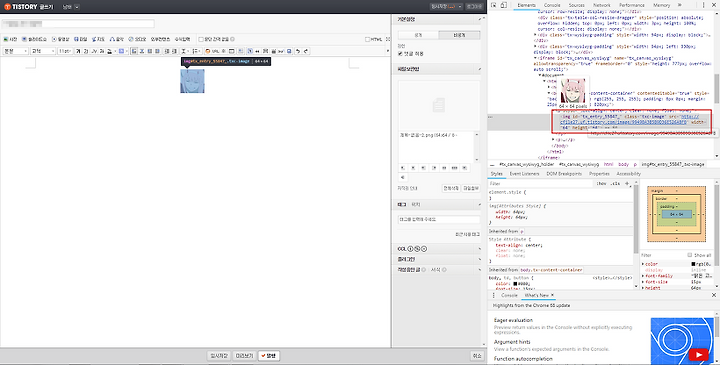Close the What's New drawer tab
This screenshot has width=720, height=365.
[x=552, y=295]
